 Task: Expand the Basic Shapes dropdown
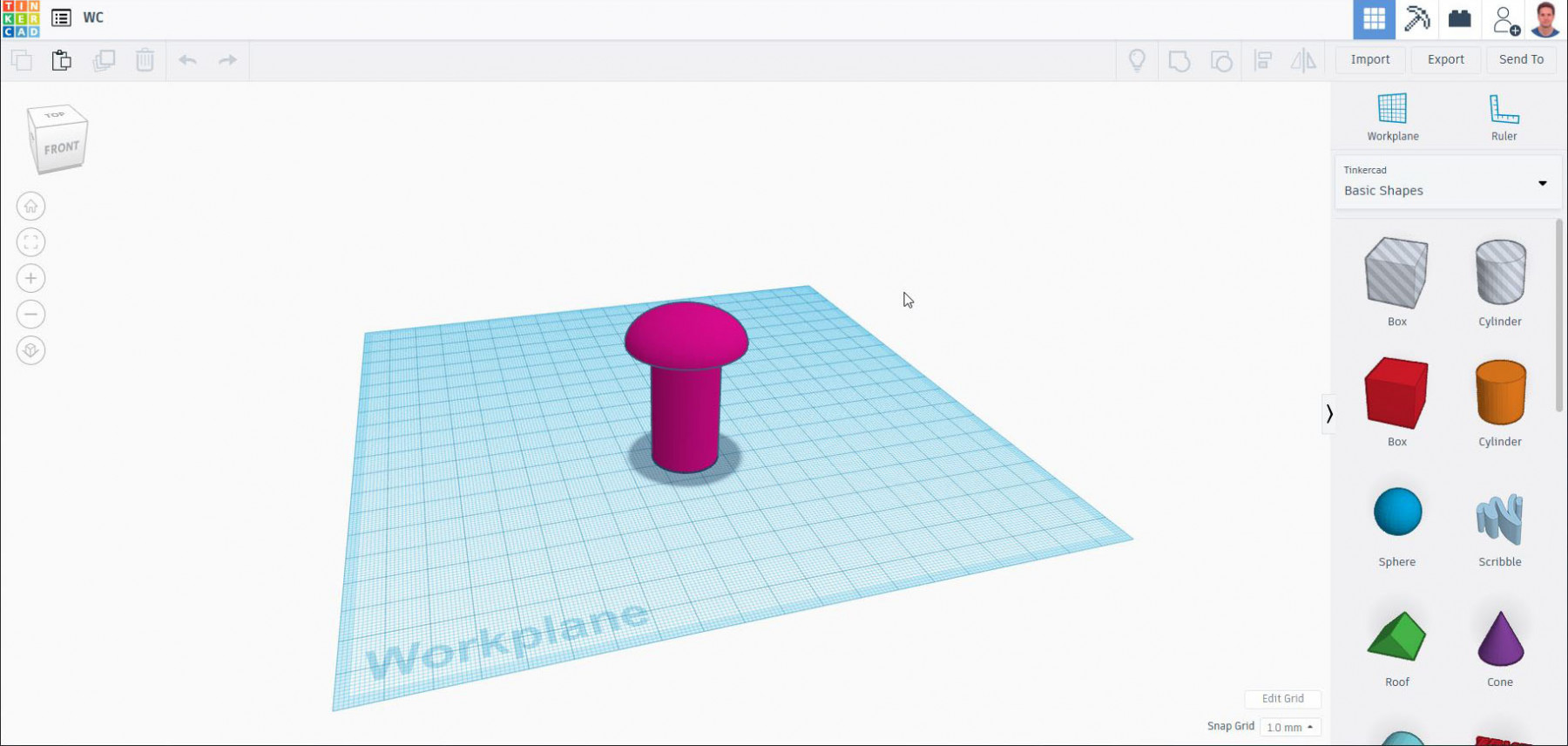click(x=1542, y=183)
